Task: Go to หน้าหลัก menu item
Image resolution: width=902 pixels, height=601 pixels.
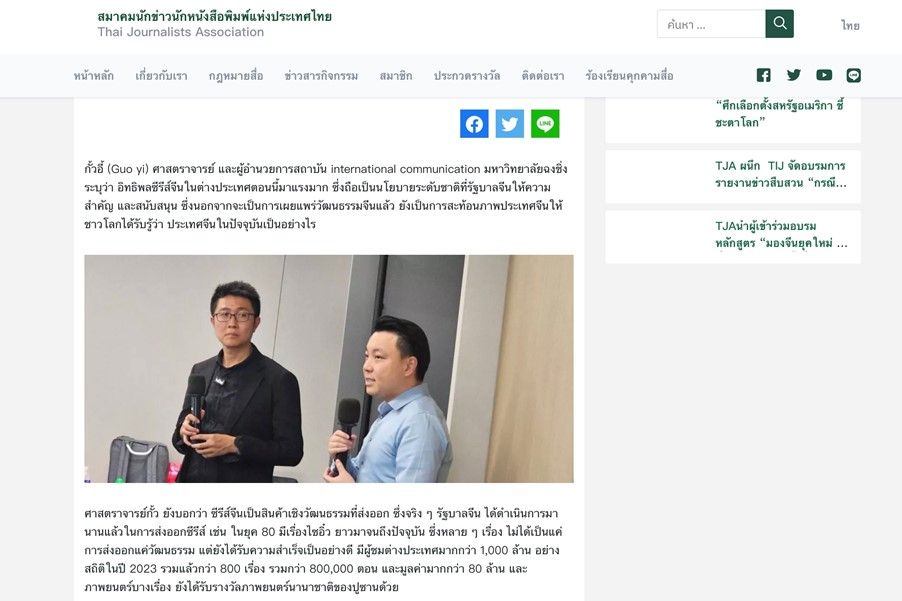Action: coord(94,76)
